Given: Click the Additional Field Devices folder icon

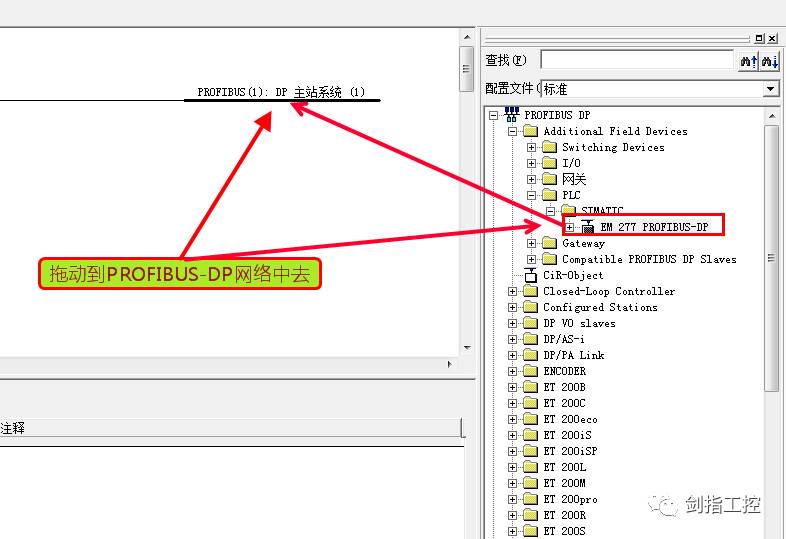Looking at the screenshot, I should [530, 131].
